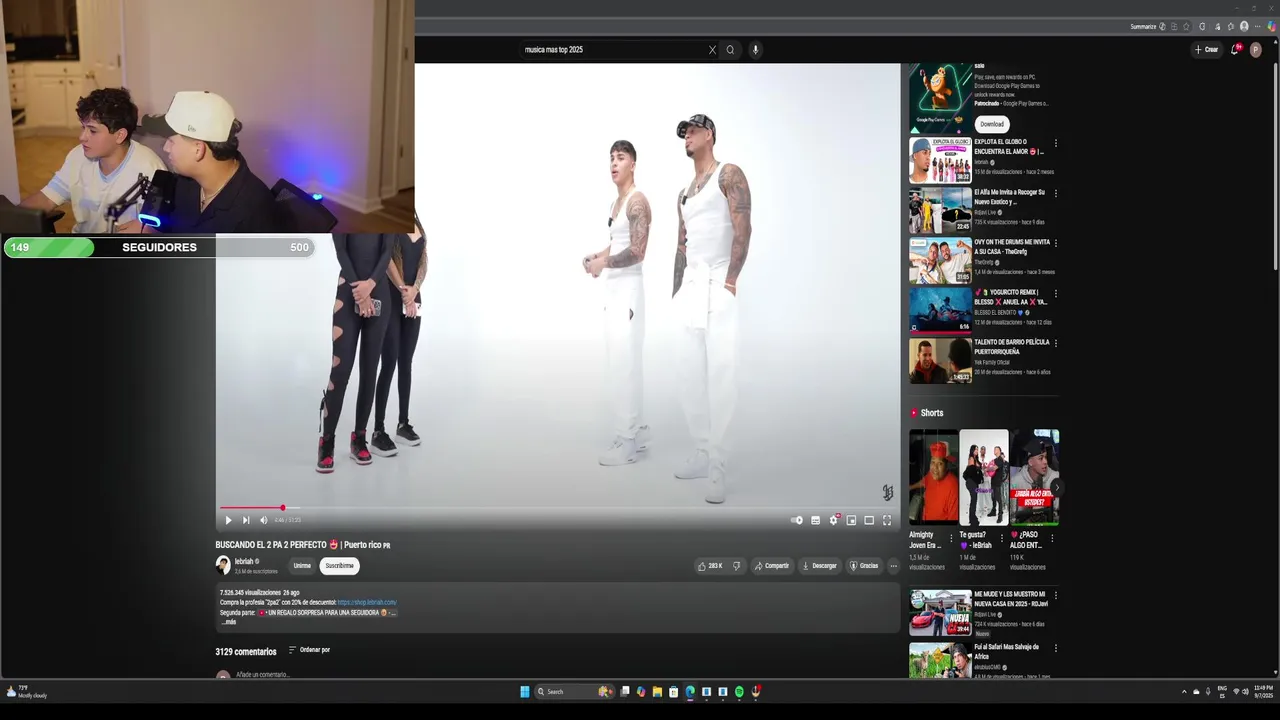This screenshot has height=720, width=1280.
Task: Open options menu for El Alfa video
Action: [1056, 193]
